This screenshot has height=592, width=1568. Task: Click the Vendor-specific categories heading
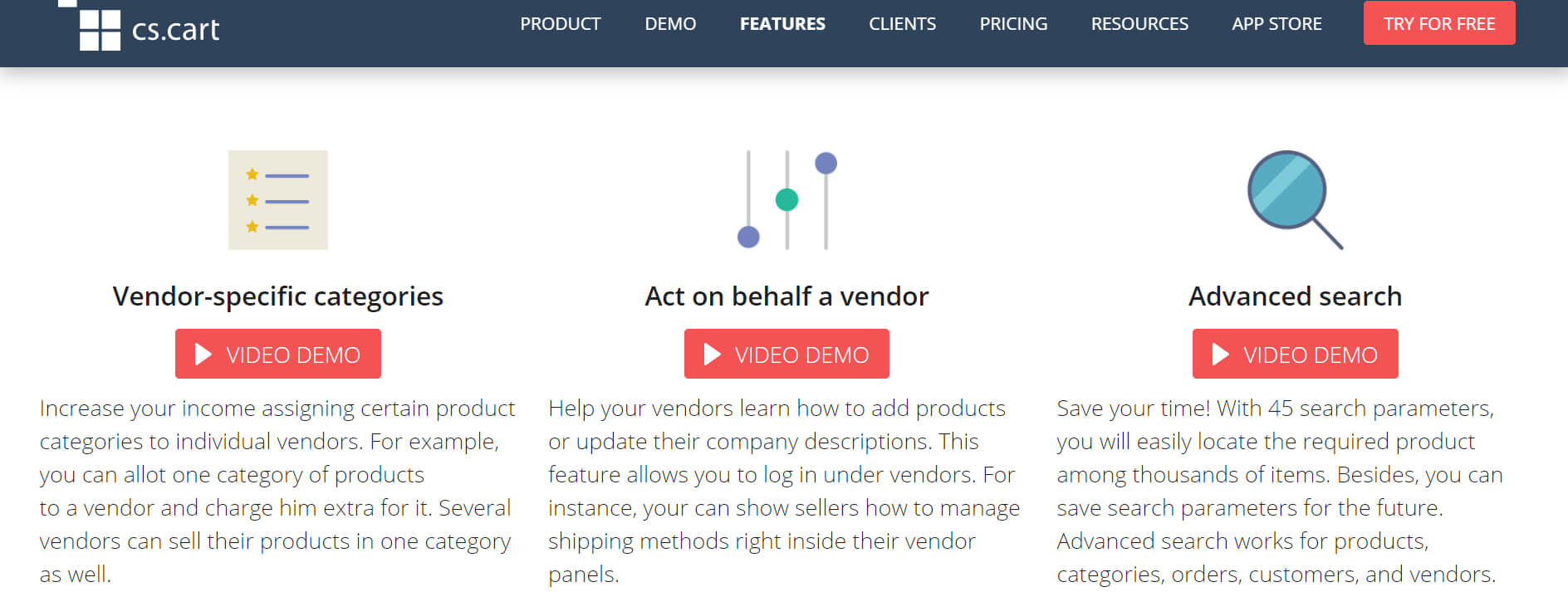click(x=278, y=296)
